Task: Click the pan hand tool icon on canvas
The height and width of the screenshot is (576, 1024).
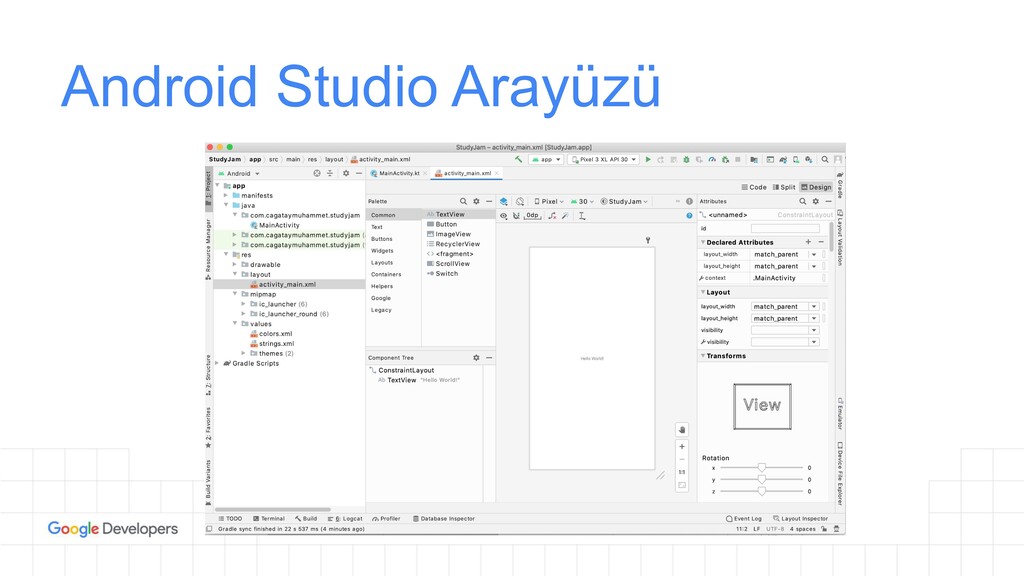Action: tap(682, 430)
